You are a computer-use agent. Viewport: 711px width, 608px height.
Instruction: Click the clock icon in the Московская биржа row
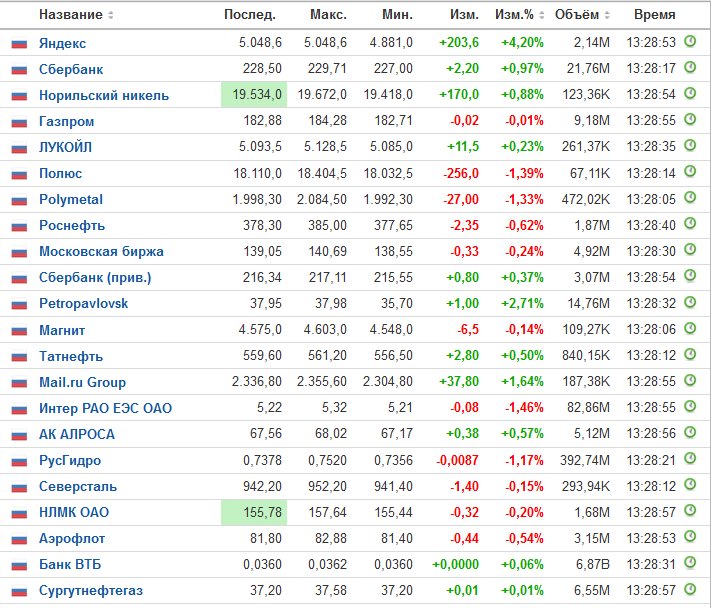click(690, 250)
